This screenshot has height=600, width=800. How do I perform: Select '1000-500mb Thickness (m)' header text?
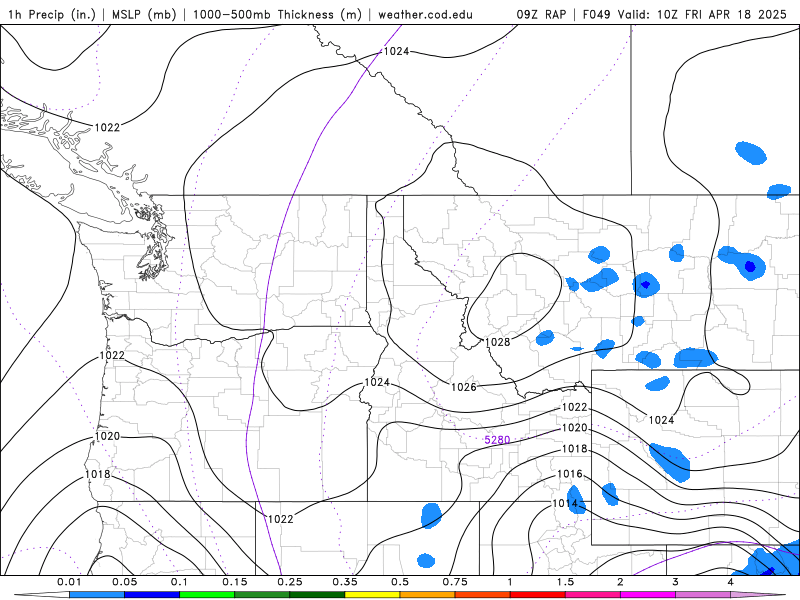[277, 14]
